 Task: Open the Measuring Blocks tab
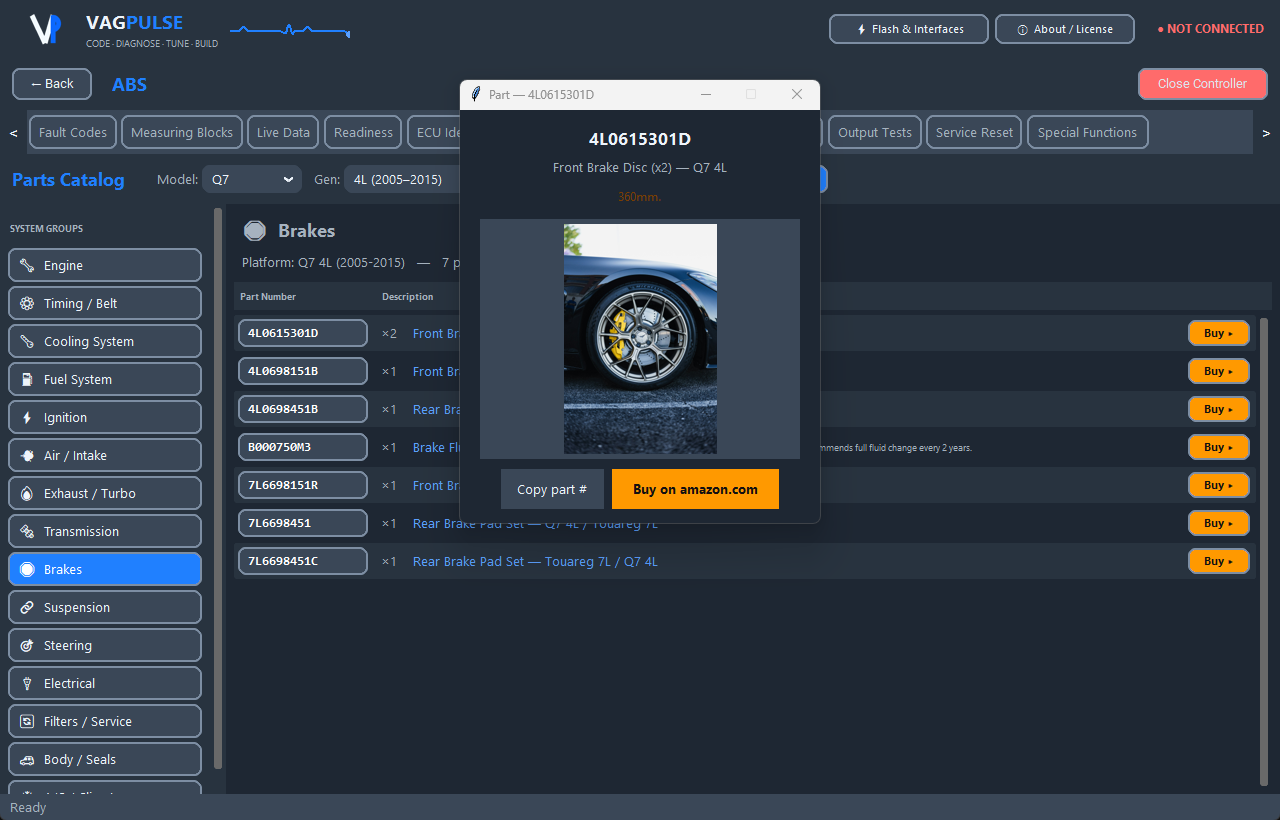click(x=182, y=132)
